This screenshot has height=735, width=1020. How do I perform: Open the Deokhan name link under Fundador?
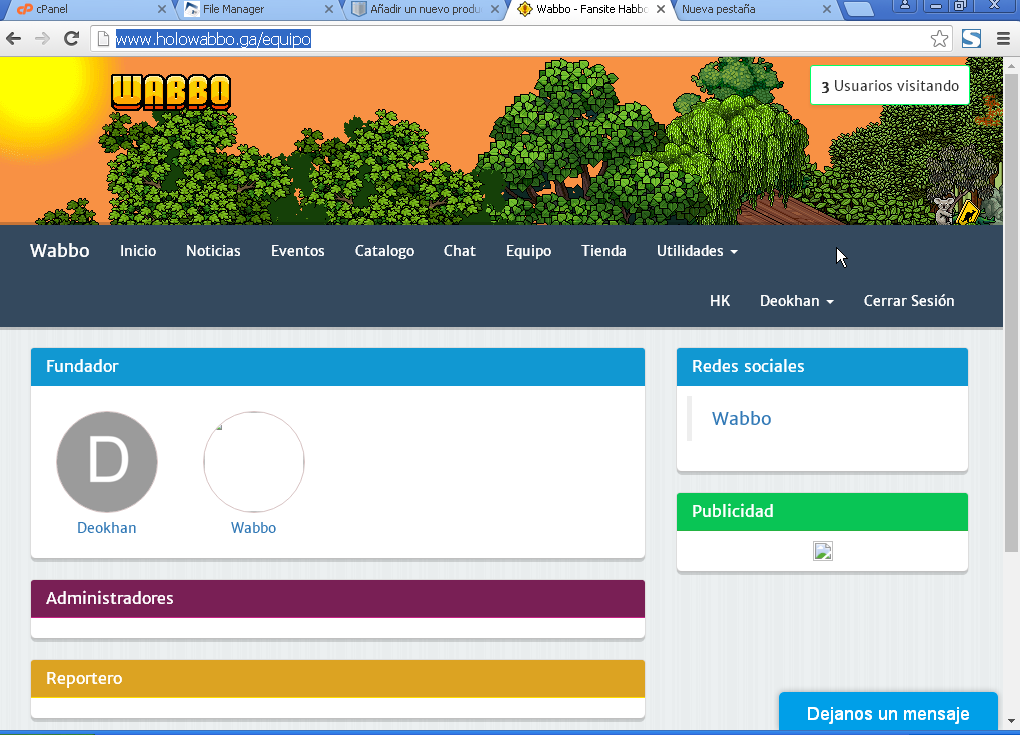(107, 528)
